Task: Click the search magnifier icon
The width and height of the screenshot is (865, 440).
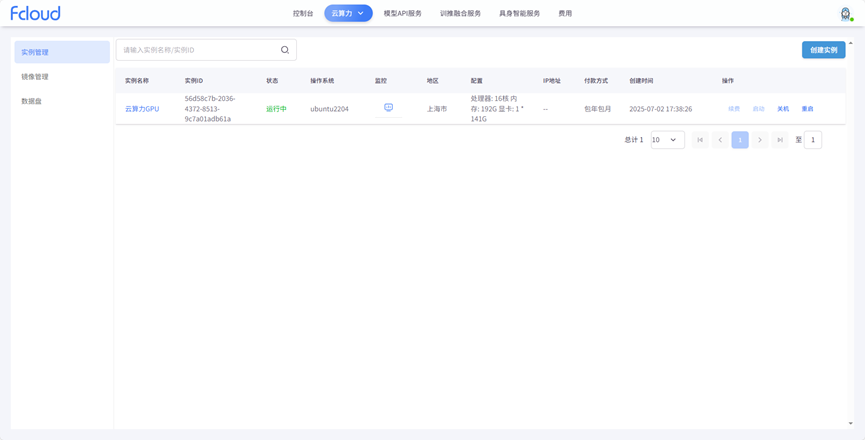Action: click(285, 50)
